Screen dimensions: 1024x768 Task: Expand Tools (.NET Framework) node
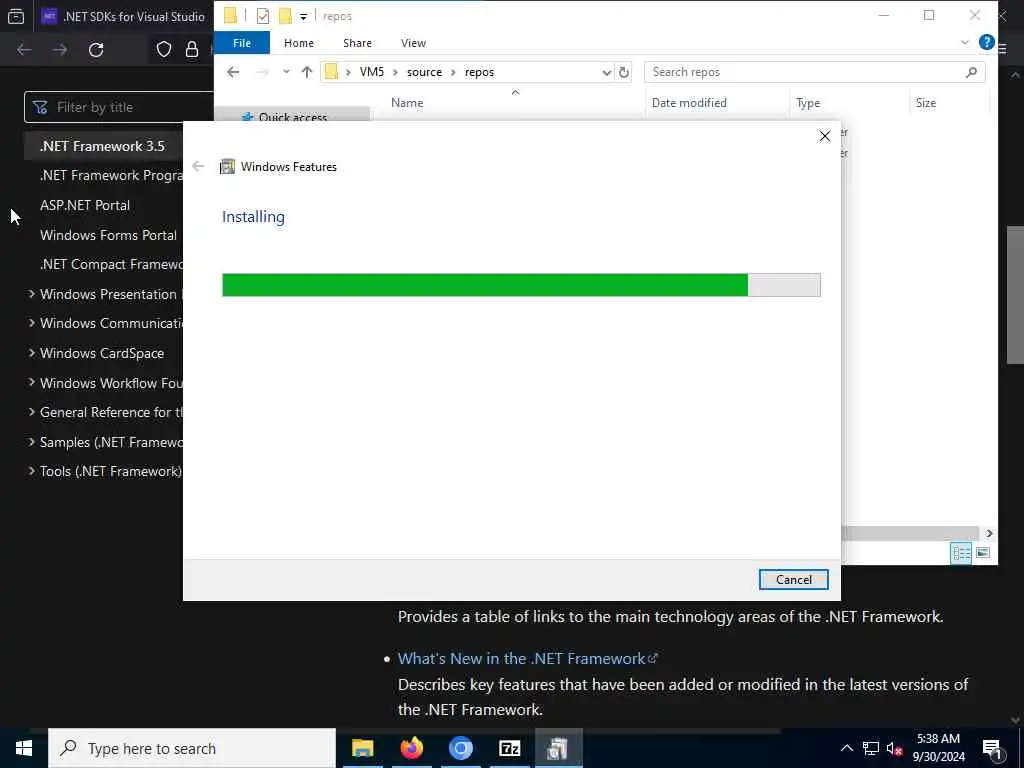click(31, 471)
